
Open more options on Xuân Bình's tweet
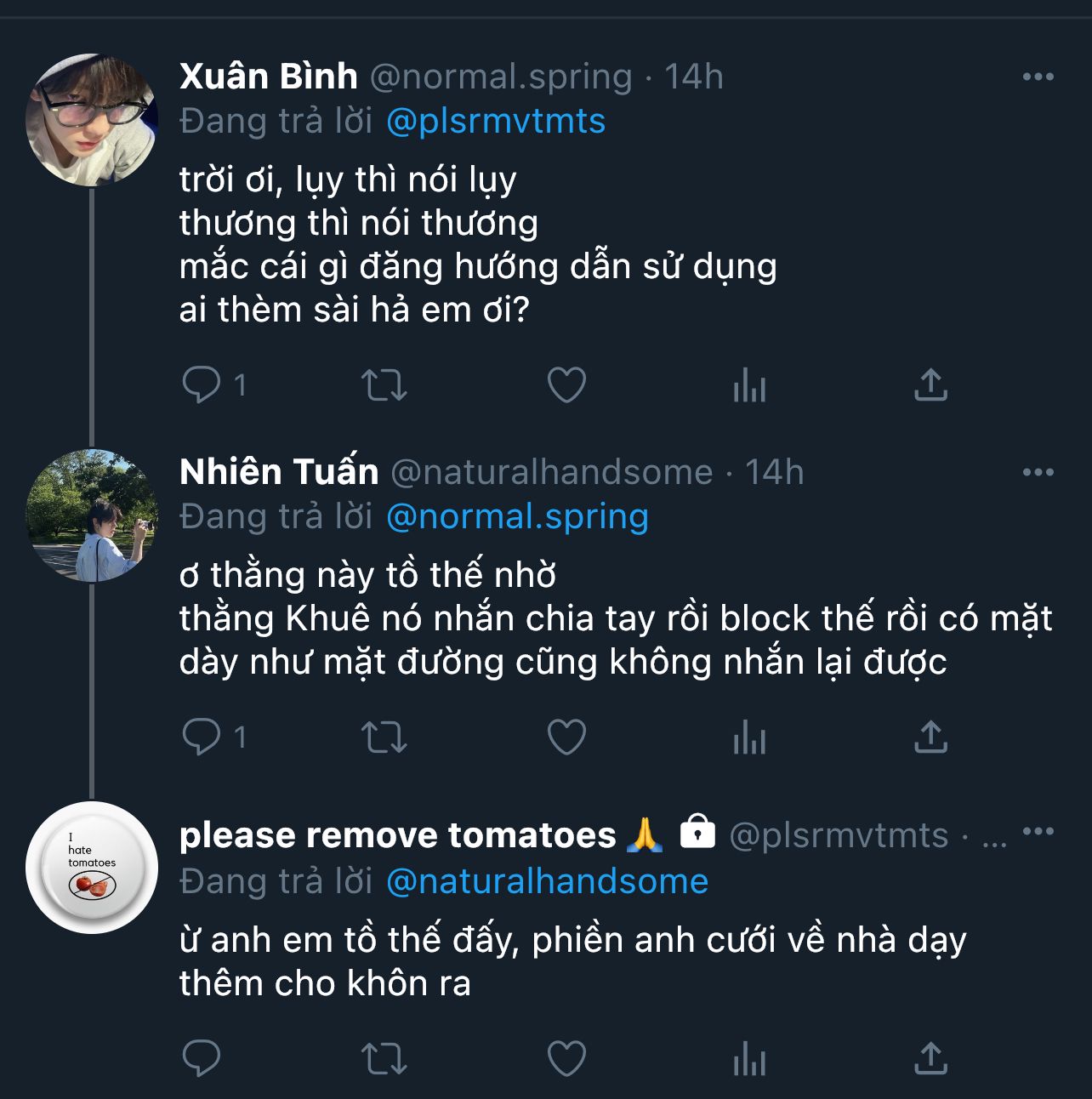tap(1038, 77)
